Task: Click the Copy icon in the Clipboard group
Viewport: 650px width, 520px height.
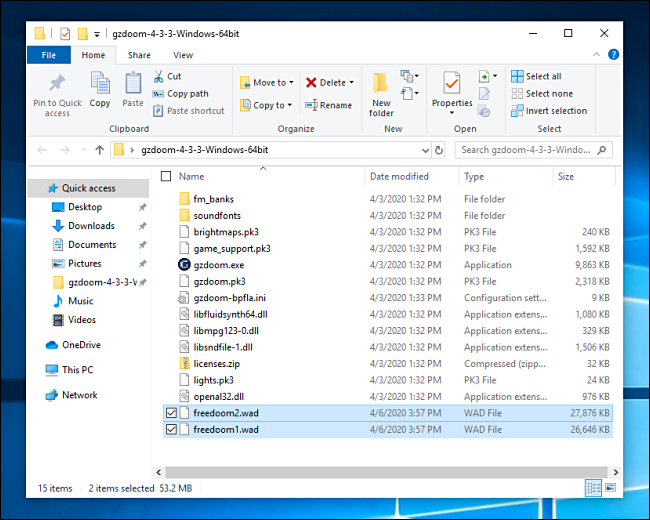Action: tap(100, 84)
